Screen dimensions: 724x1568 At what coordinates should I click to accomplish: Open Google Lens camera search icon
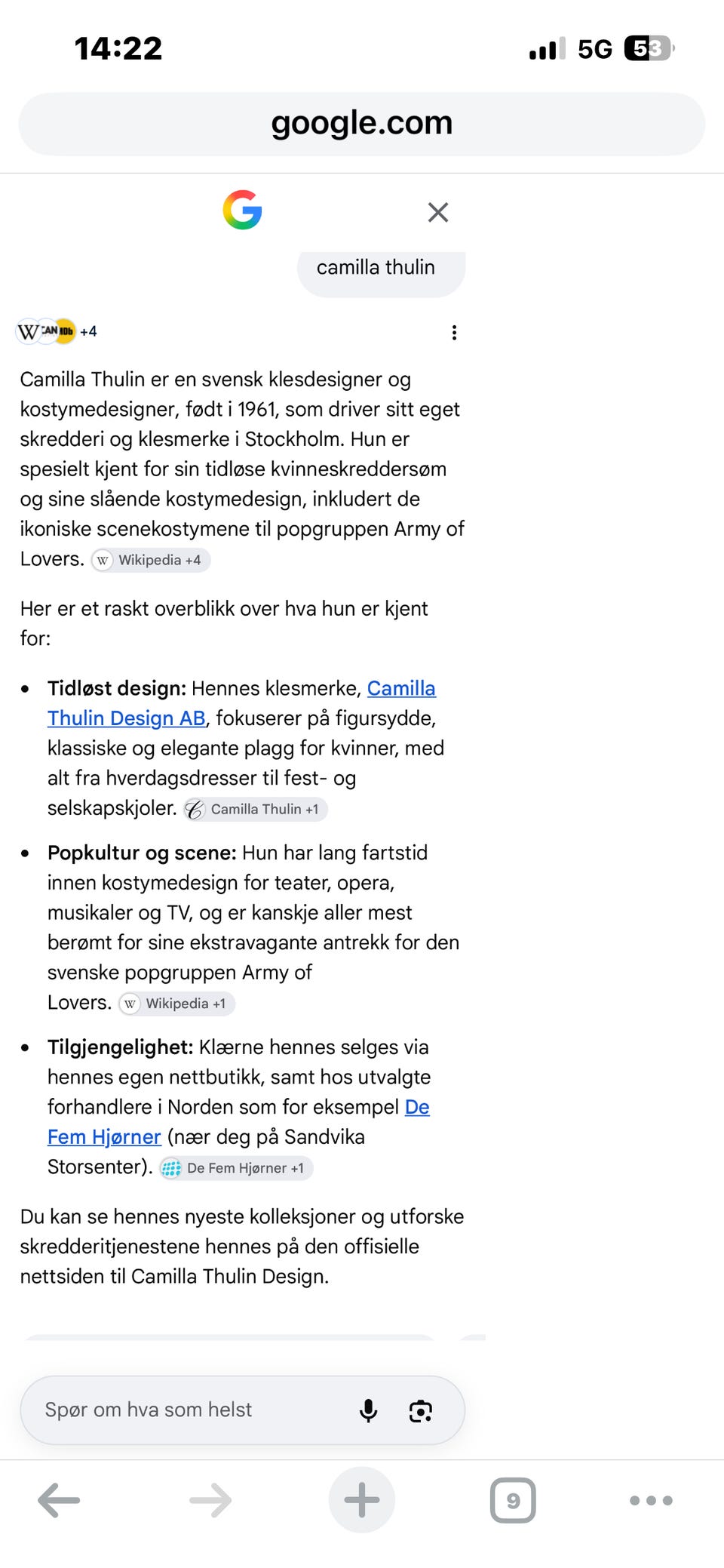420,1410
